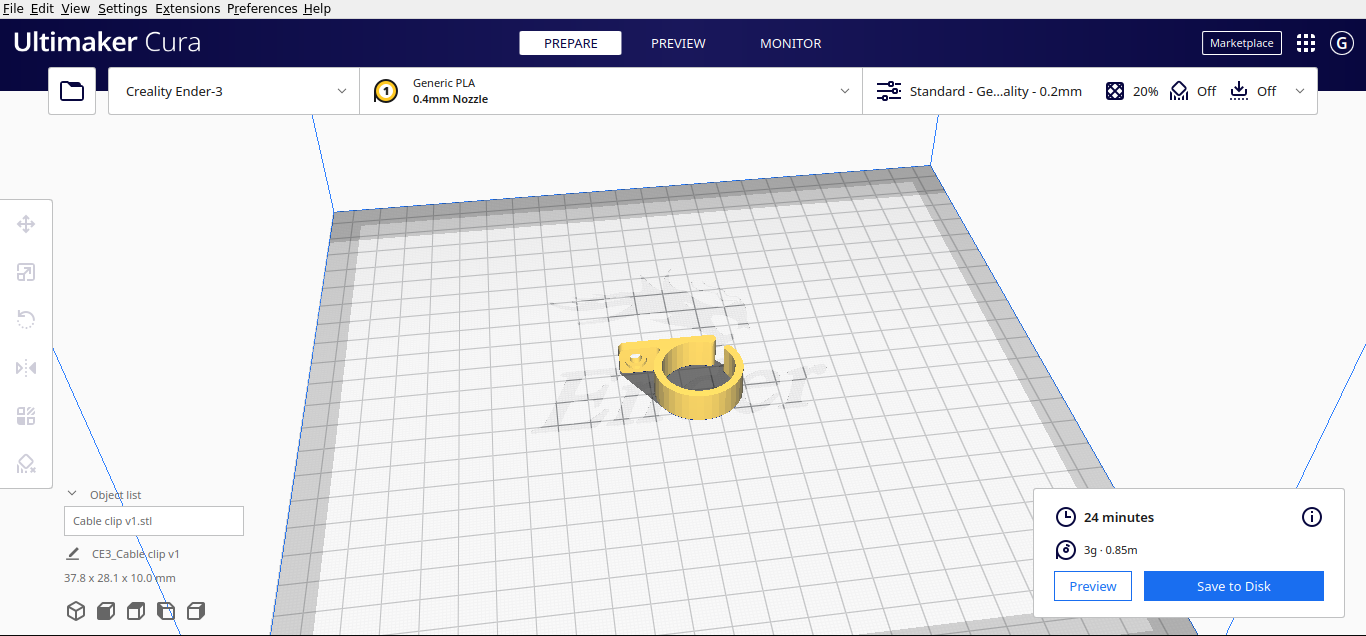Click the pencil icon to rename job

[x=72, y=554]
